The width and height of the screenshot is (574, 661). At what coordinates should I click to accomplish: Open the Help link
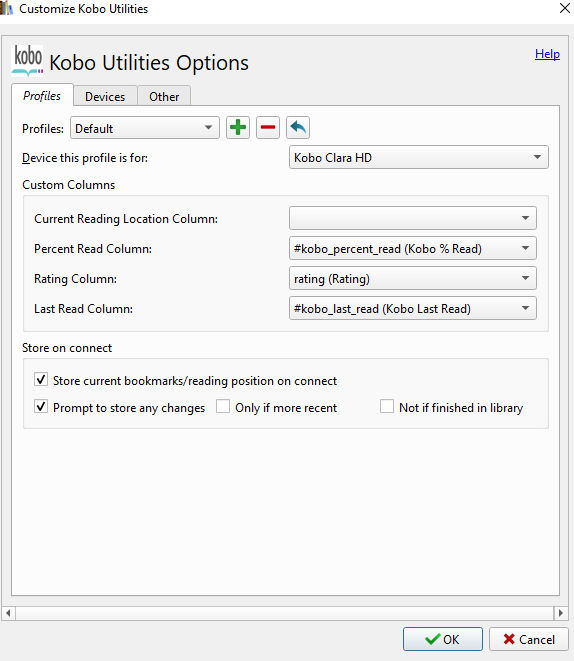547,54
